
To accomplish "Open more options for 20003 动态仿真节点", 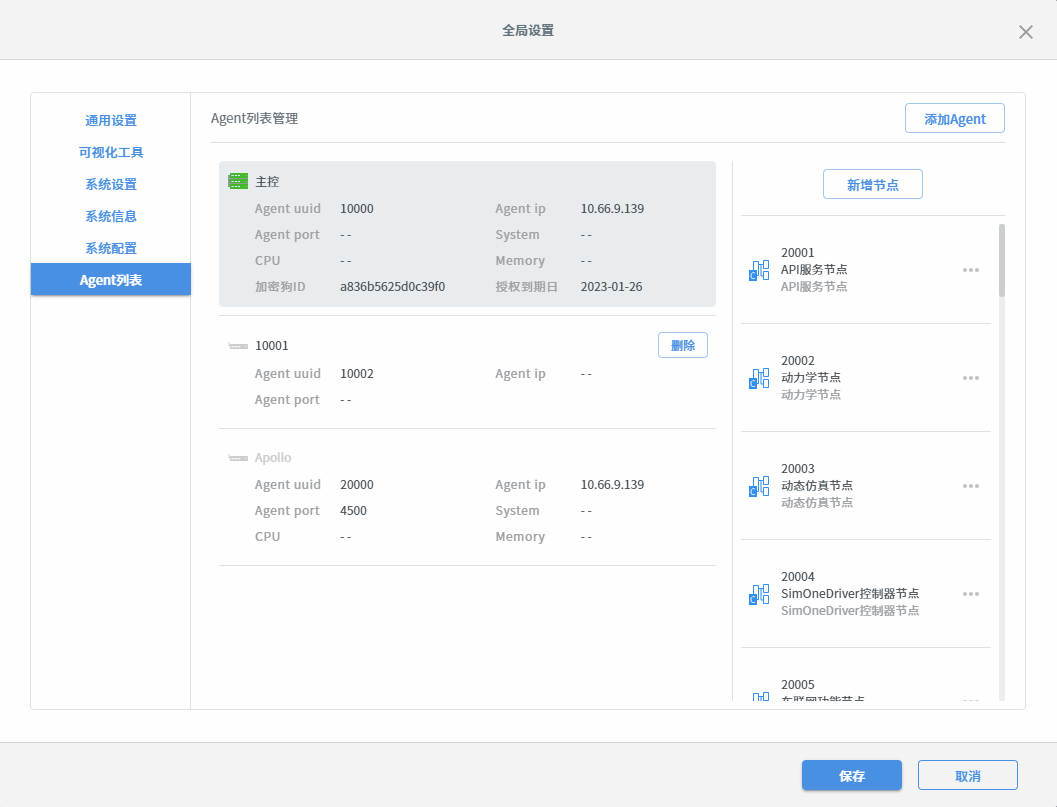I will (970, 486).
